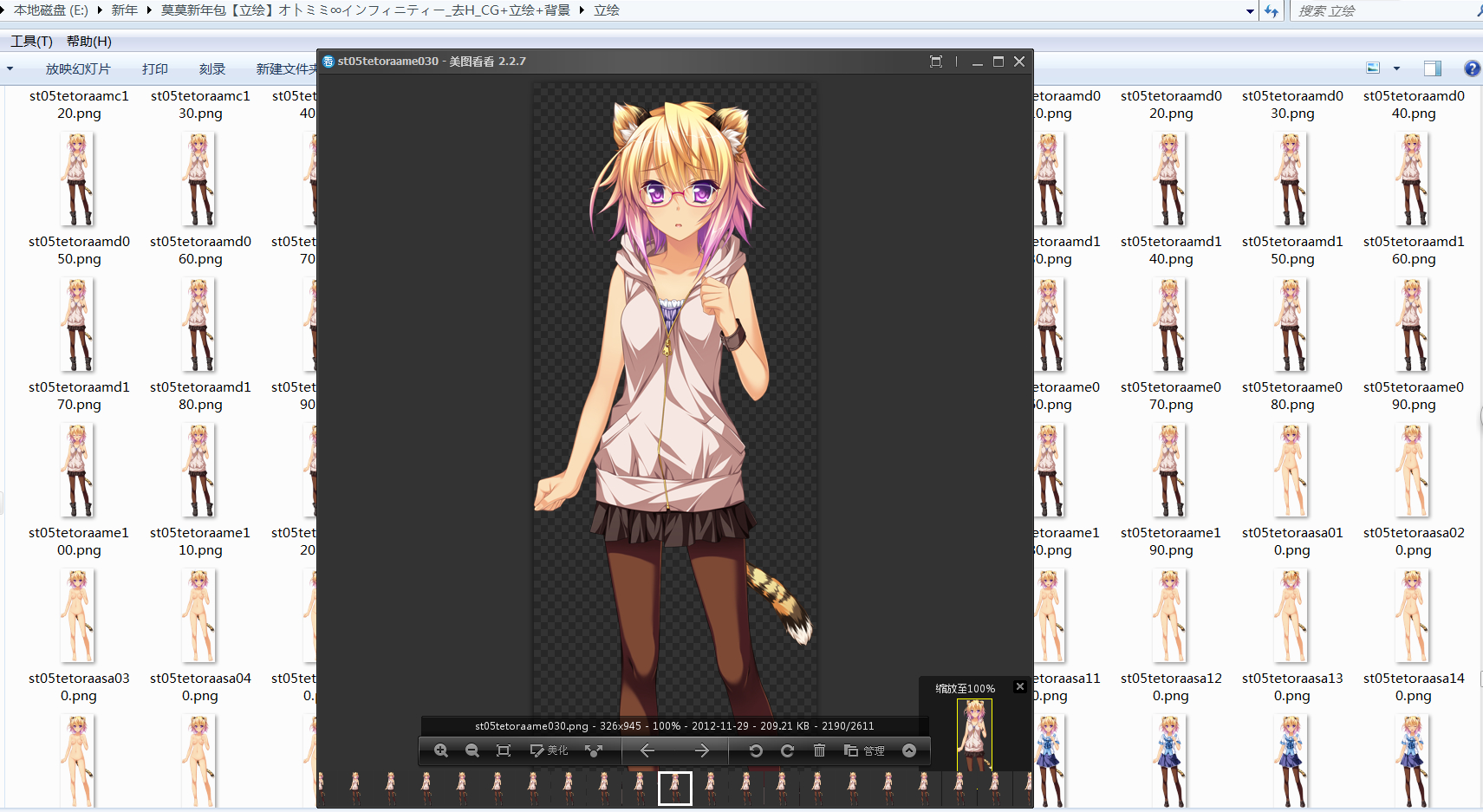Open address bar history dropdown
The height and width of the screenshot is (812, 1483).
(1250, 11)
